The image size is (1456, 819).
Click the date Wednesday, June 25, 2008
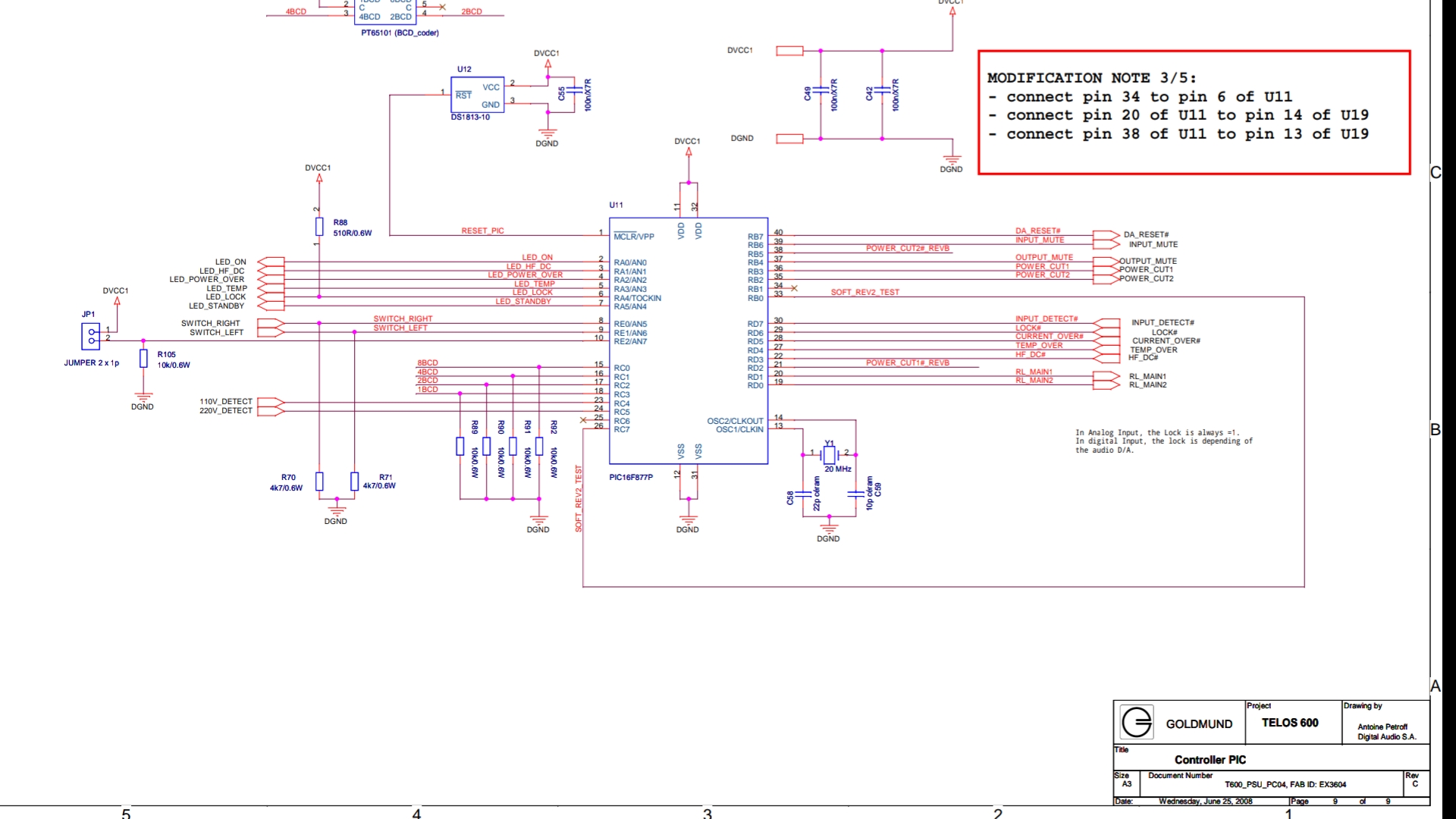coord(1206,802)
